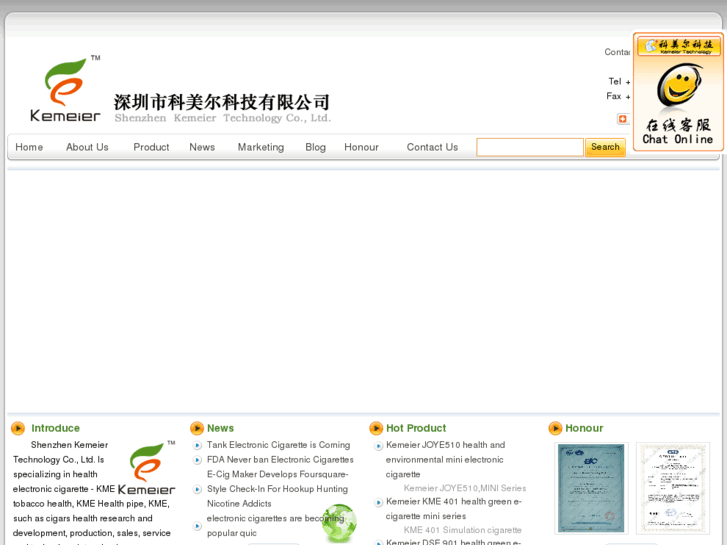Go to the Home menu item
Screen dimensions: 727x545
coord(29,147)
